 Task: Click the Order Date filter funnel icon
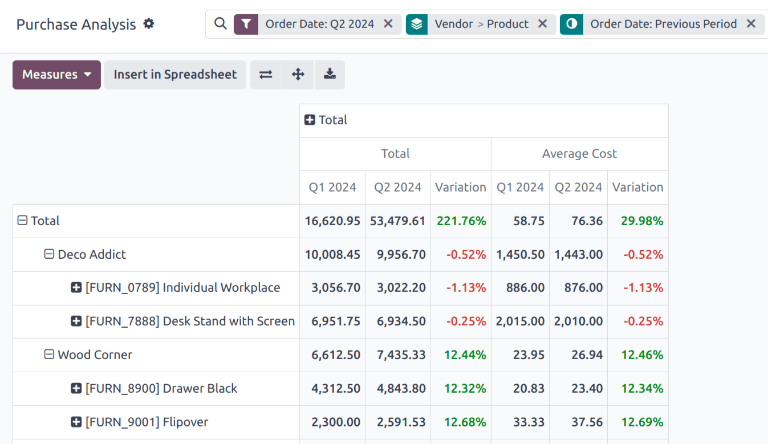click(245, 24)
